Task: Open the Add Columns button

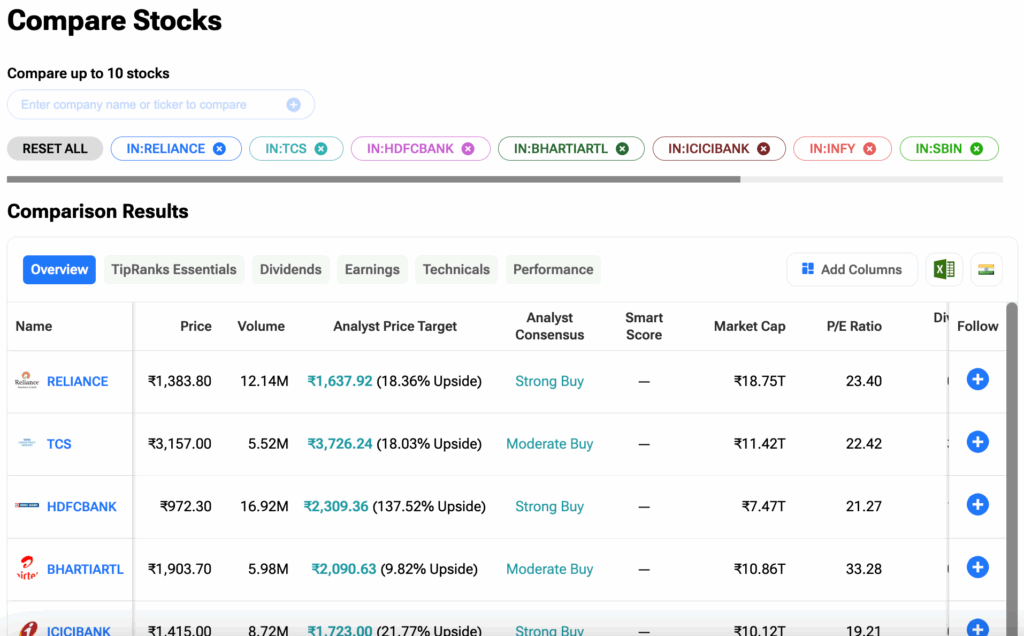Action: [852, 269]
